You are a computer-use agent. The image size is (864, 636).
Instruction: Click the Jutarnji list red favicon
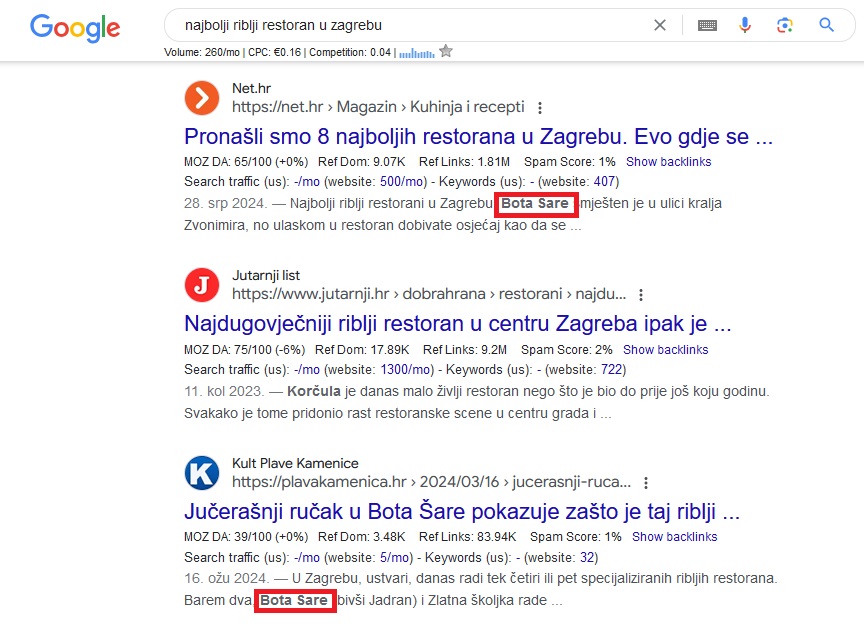coord(202,285)
